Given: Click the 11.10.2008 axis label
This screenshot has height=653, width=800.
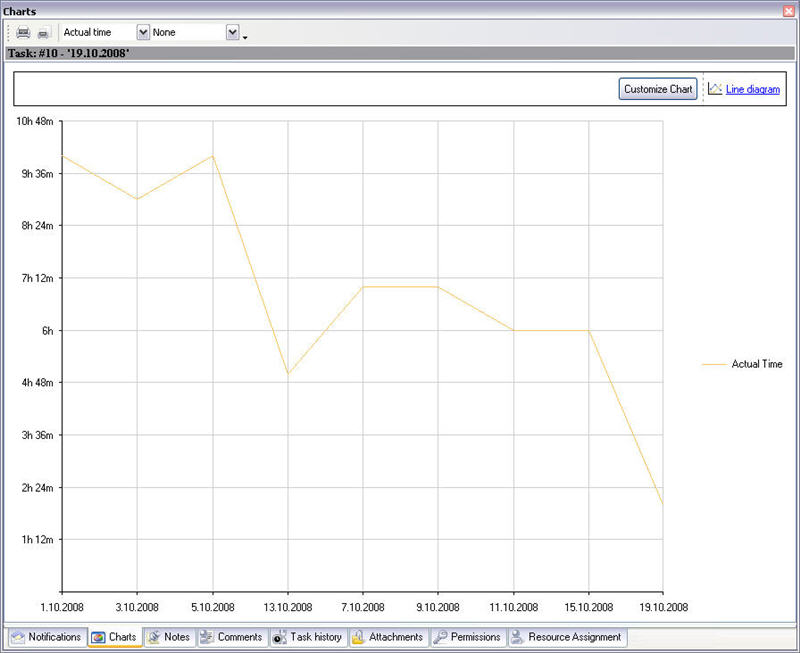Looking at the screenshot, I should coord(514,607).
